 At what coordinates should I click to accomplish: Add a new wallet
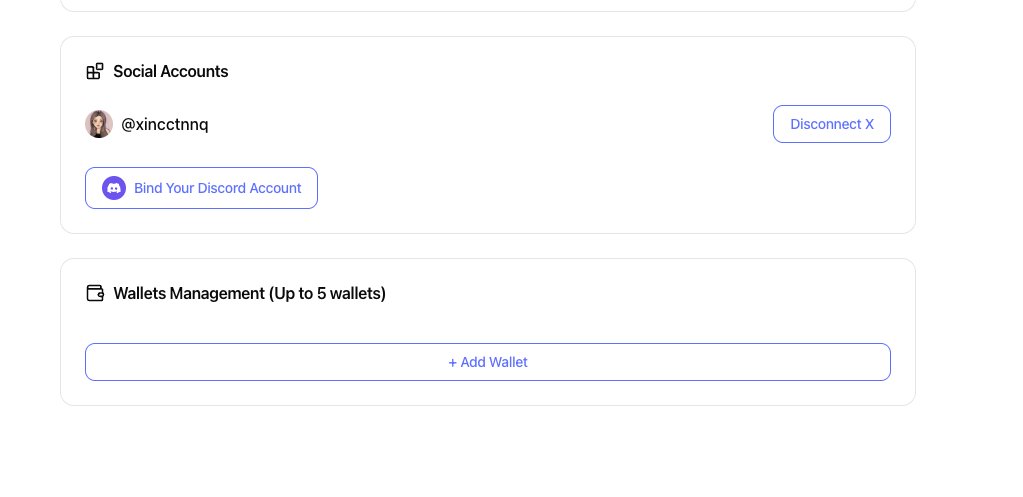pos(487,362)
